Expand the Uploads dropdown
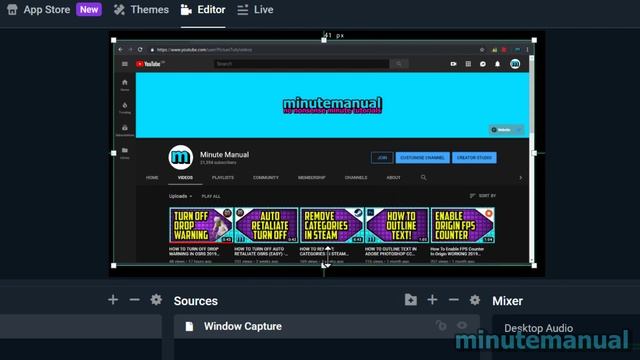The height and width of the screenshot is (360, 640). (180, 196)
